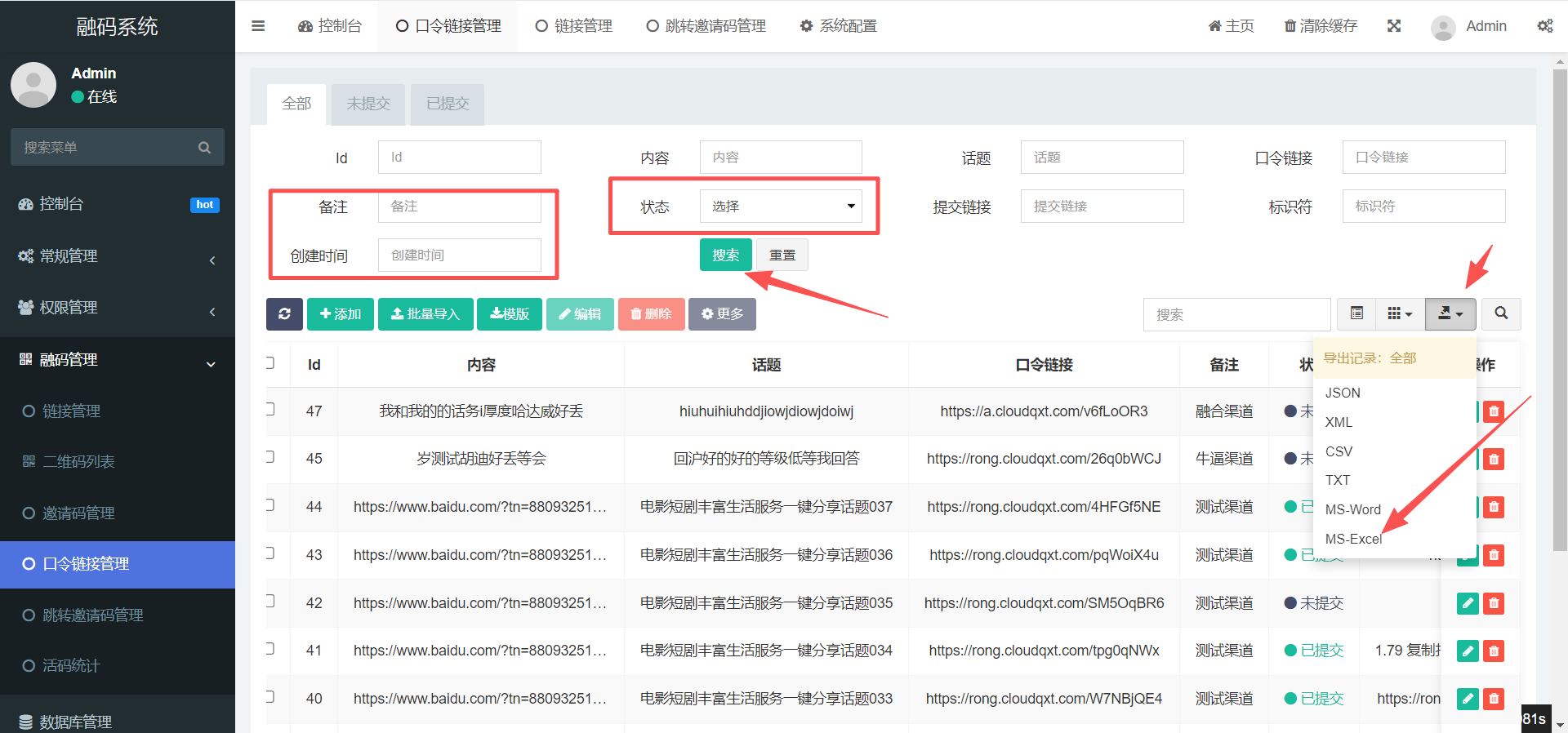Image resolution: width=1568 pixels, height=733 pixels.
Task: Click green edit icon for row 41
Action: click(x=1468, y=651)
